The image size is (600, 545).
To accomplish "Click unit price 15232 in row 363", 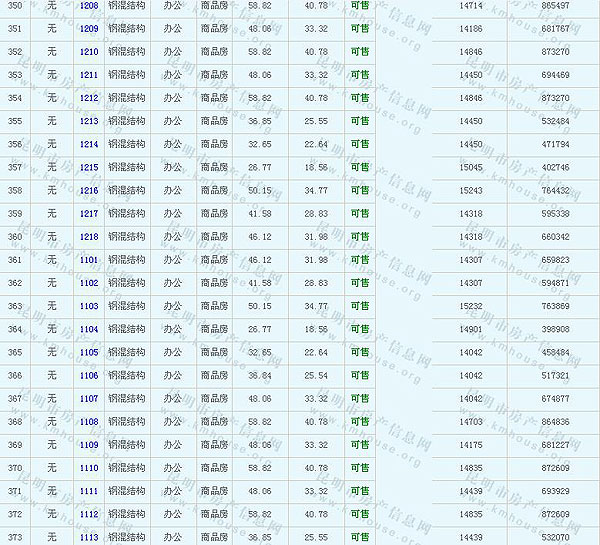I will click(x=471, y=306).
